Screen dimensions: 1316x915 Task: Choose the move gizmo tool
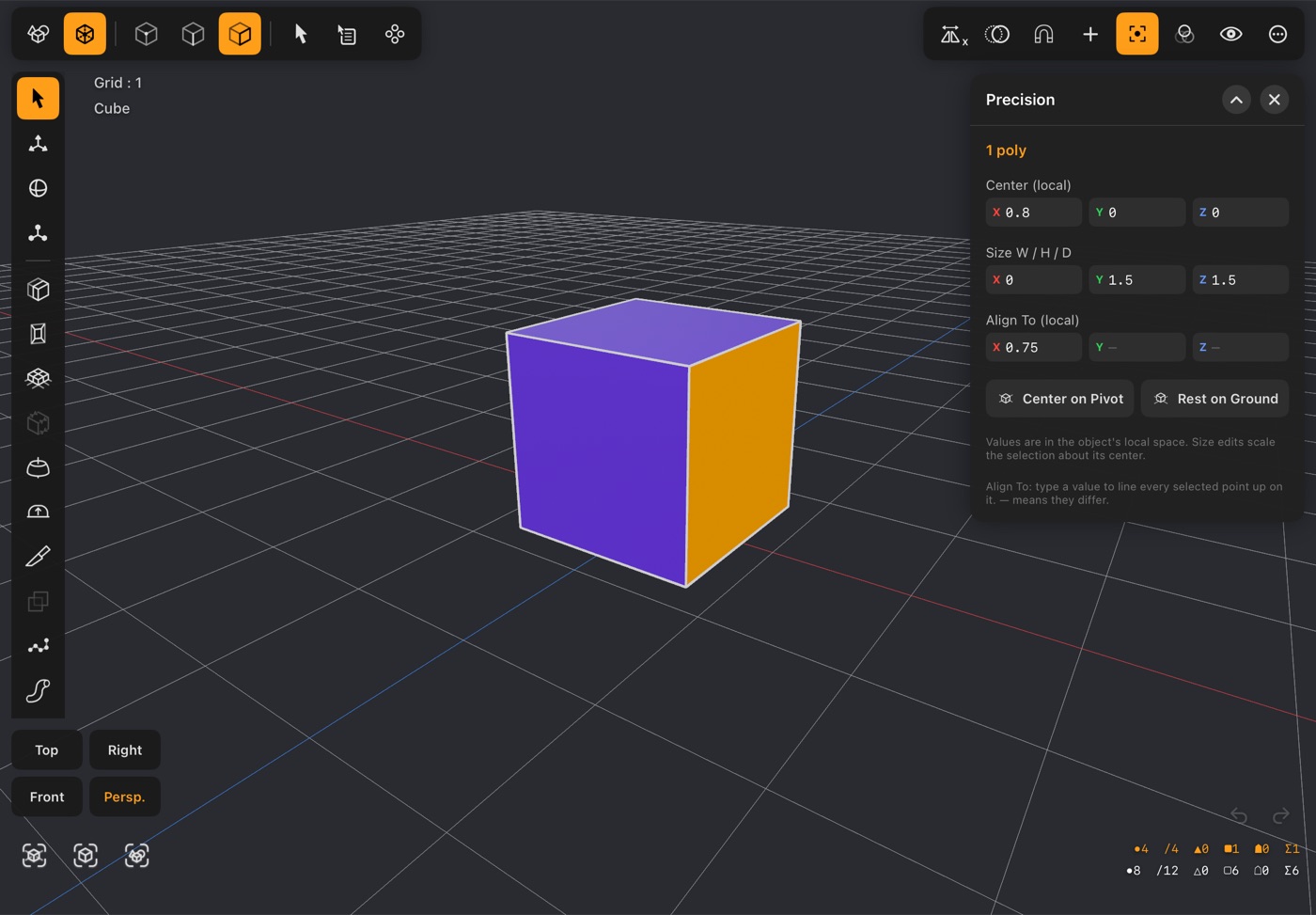point(38,143)
